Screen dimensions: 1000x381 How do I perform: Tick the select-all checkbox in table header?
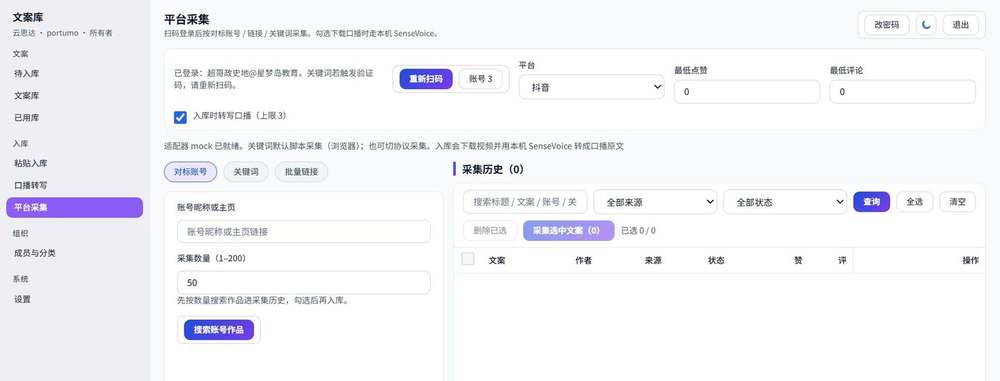468,258
